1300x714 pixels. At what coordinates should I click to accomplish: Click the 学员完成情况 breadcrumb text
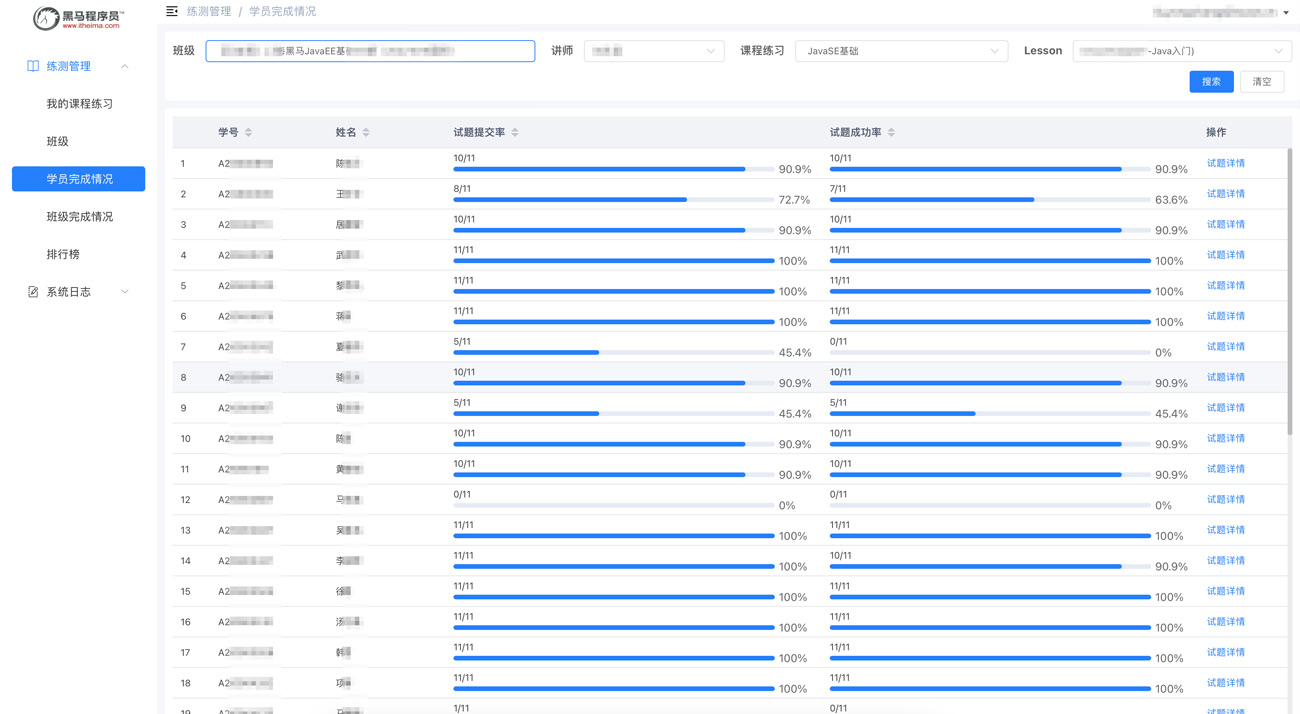tap(283, 11)
